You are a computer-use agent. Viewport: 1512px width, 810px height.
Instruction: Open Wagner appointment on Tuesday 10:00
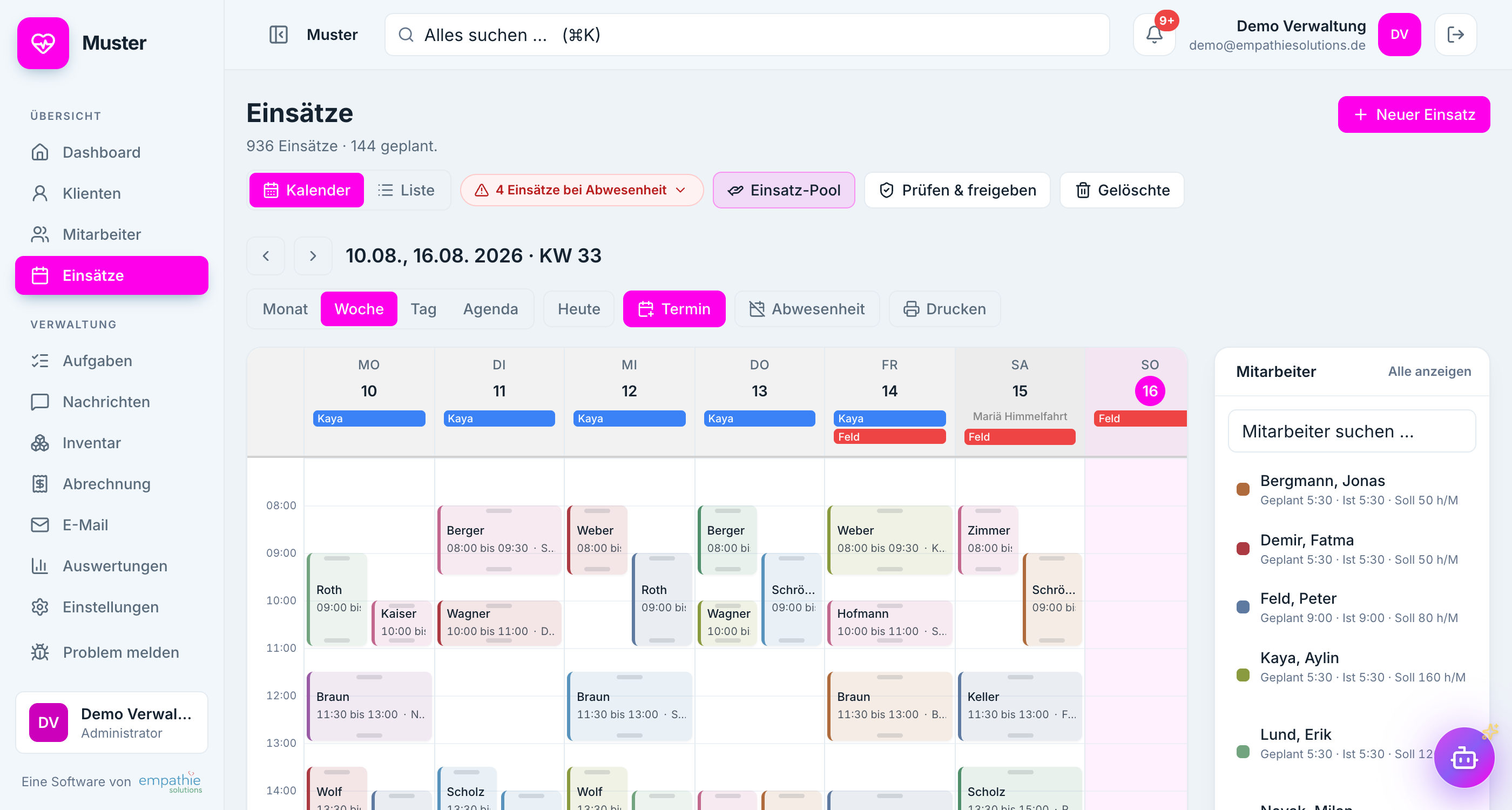499,623
